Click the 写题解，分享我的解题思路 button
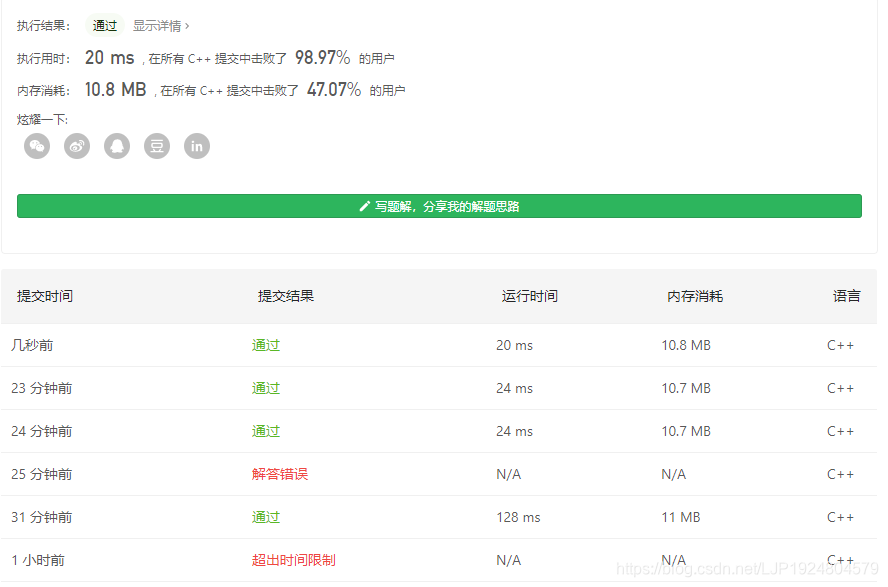The width and height of the screenshot is (888, 587). 439,205
